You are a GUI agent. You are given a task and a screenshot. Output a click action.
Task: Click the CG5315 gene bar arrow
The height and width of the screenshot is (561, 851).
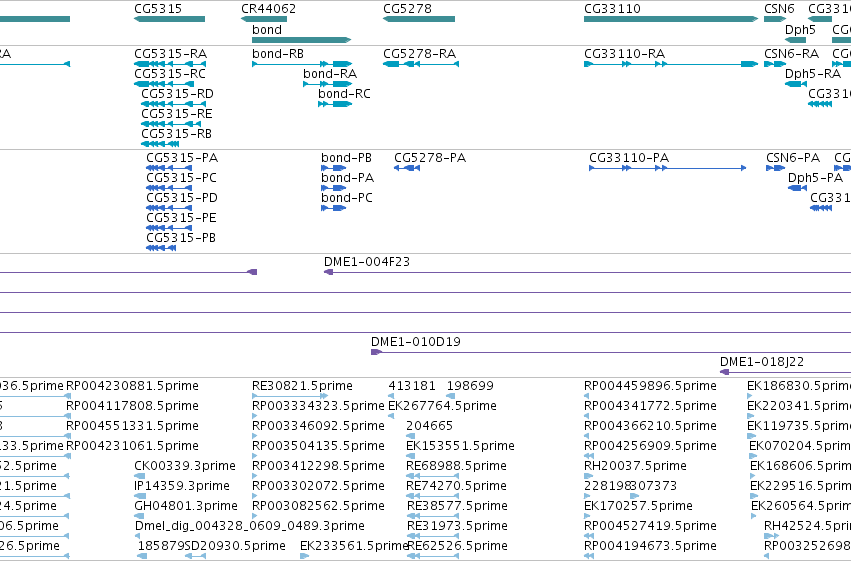[169, 19]
